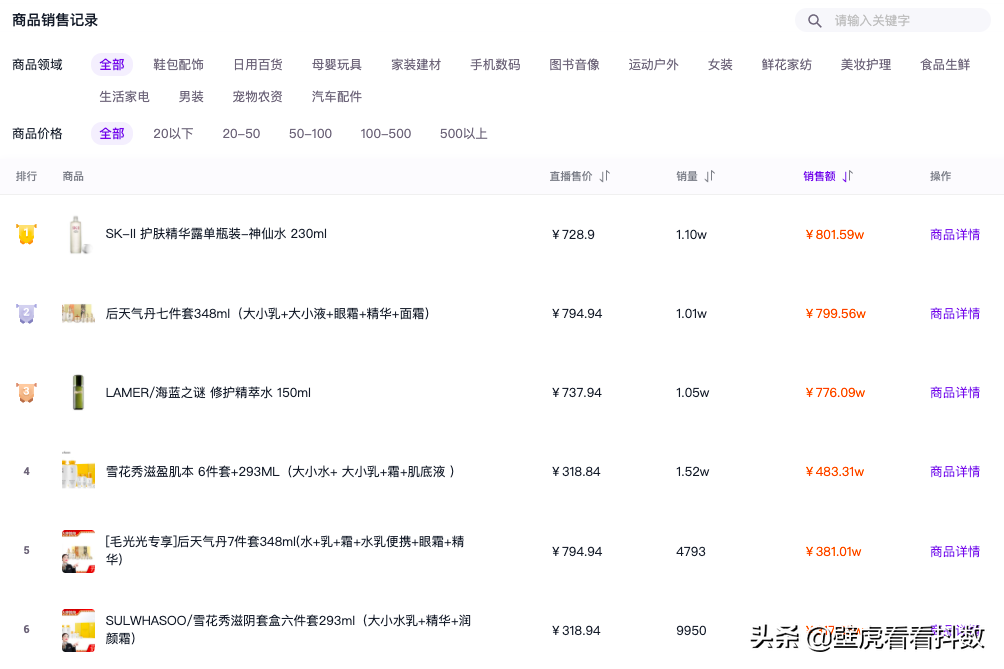Viewport: 1004px width, 669px height.
Task: Filter by 手机数码 category
Action: 496,64
